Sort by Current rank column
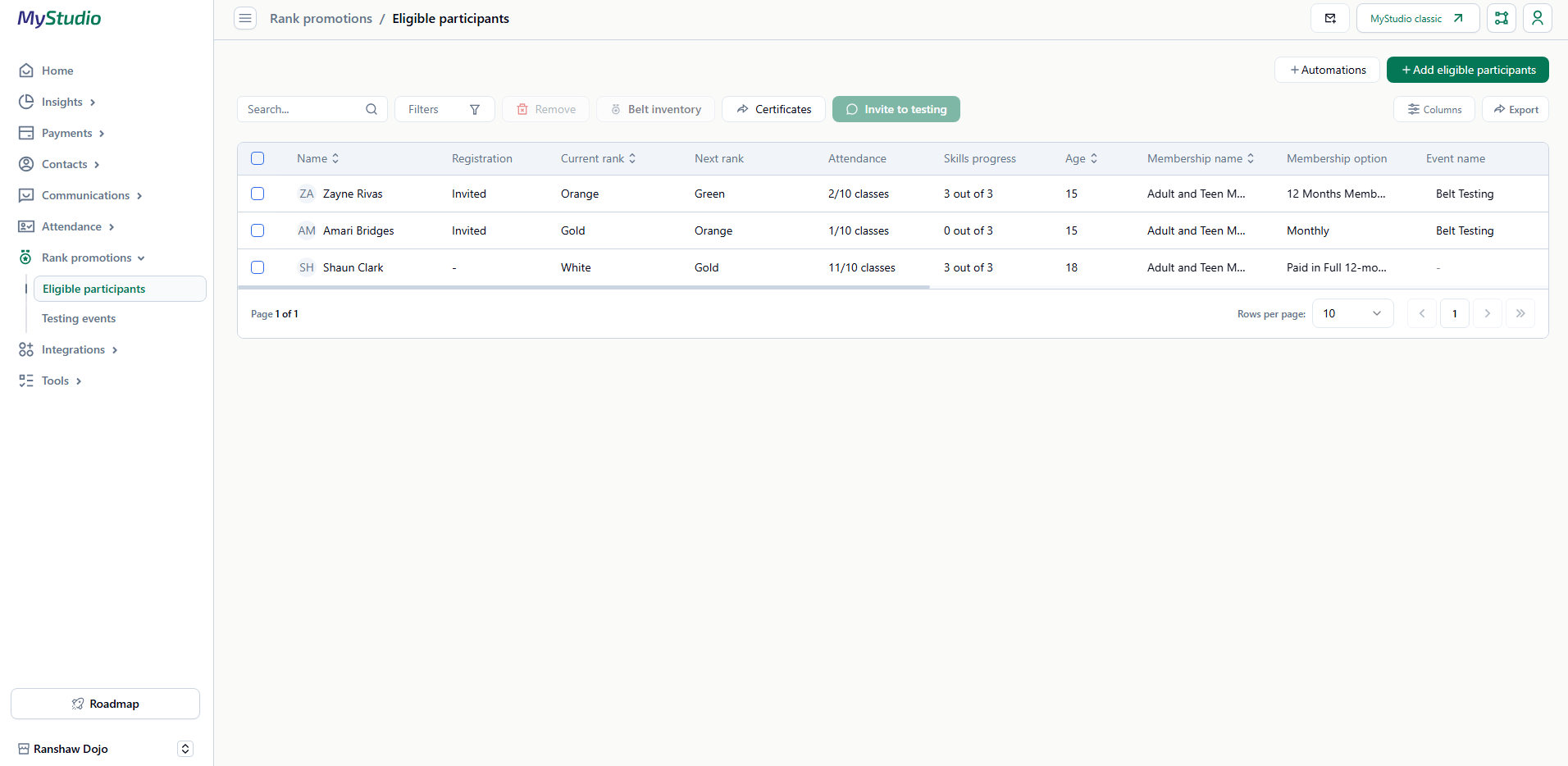The width and height of the screenshot is (1568, 766). click(x=598, y=158)
